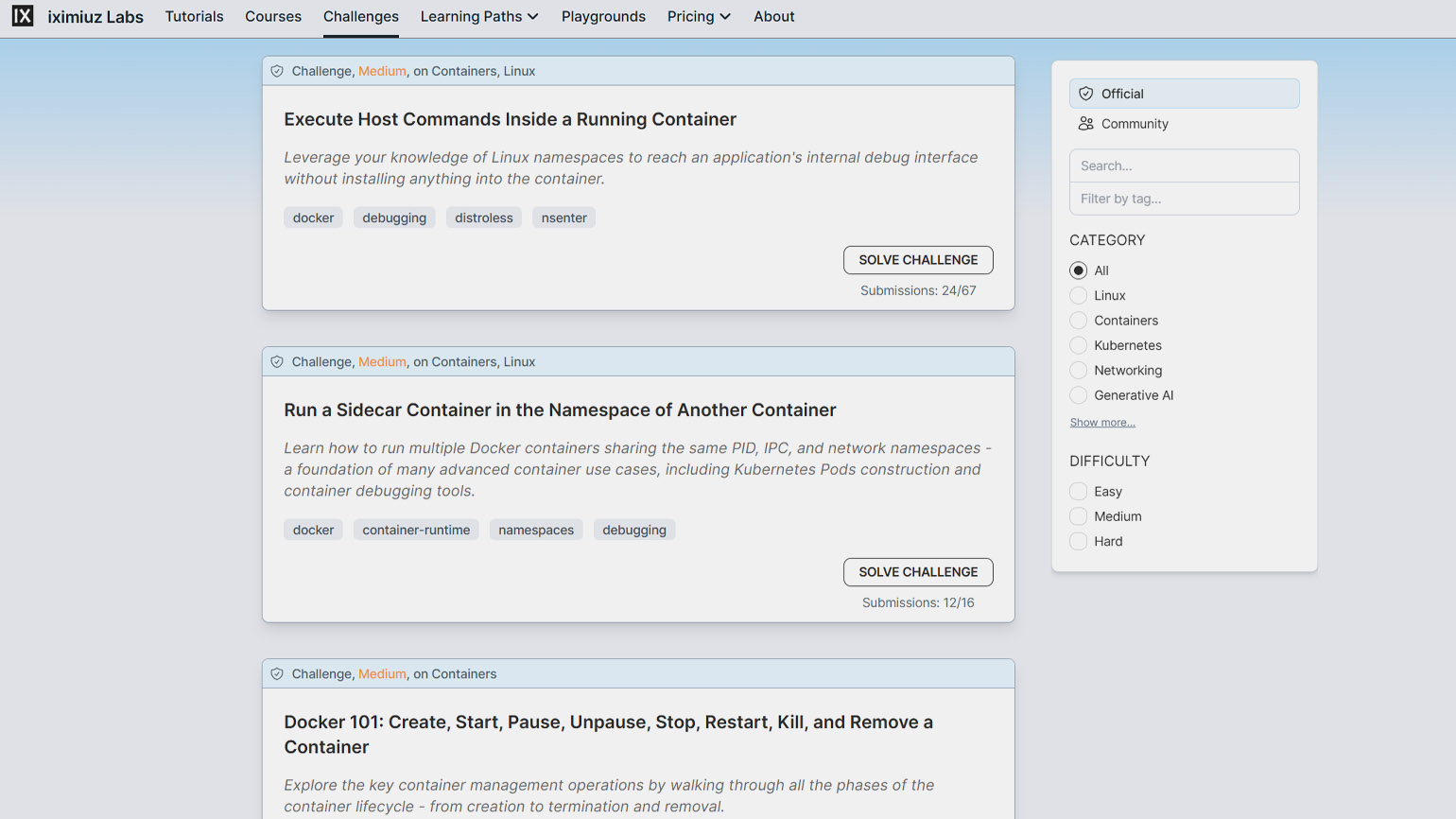Open the Pricing dropdown menu
Screen dimensions: 1456x819
click(699, 17)
